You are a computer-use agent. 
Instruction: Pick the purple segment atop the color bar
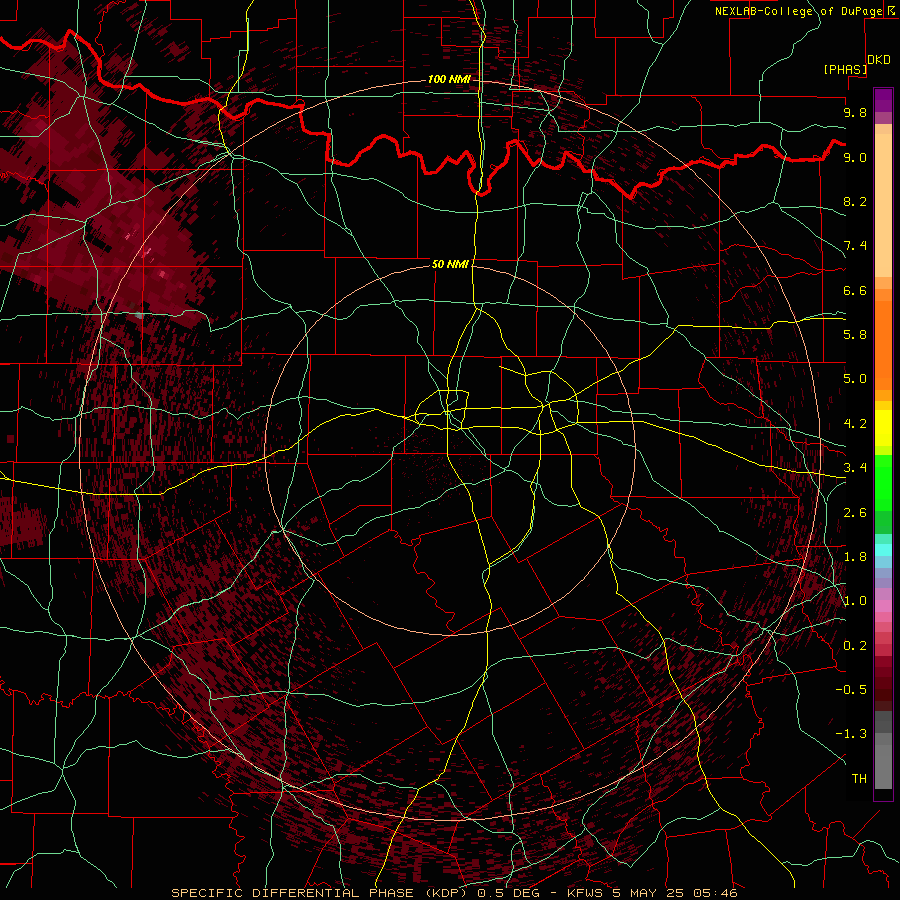click(x=883, y=100)
